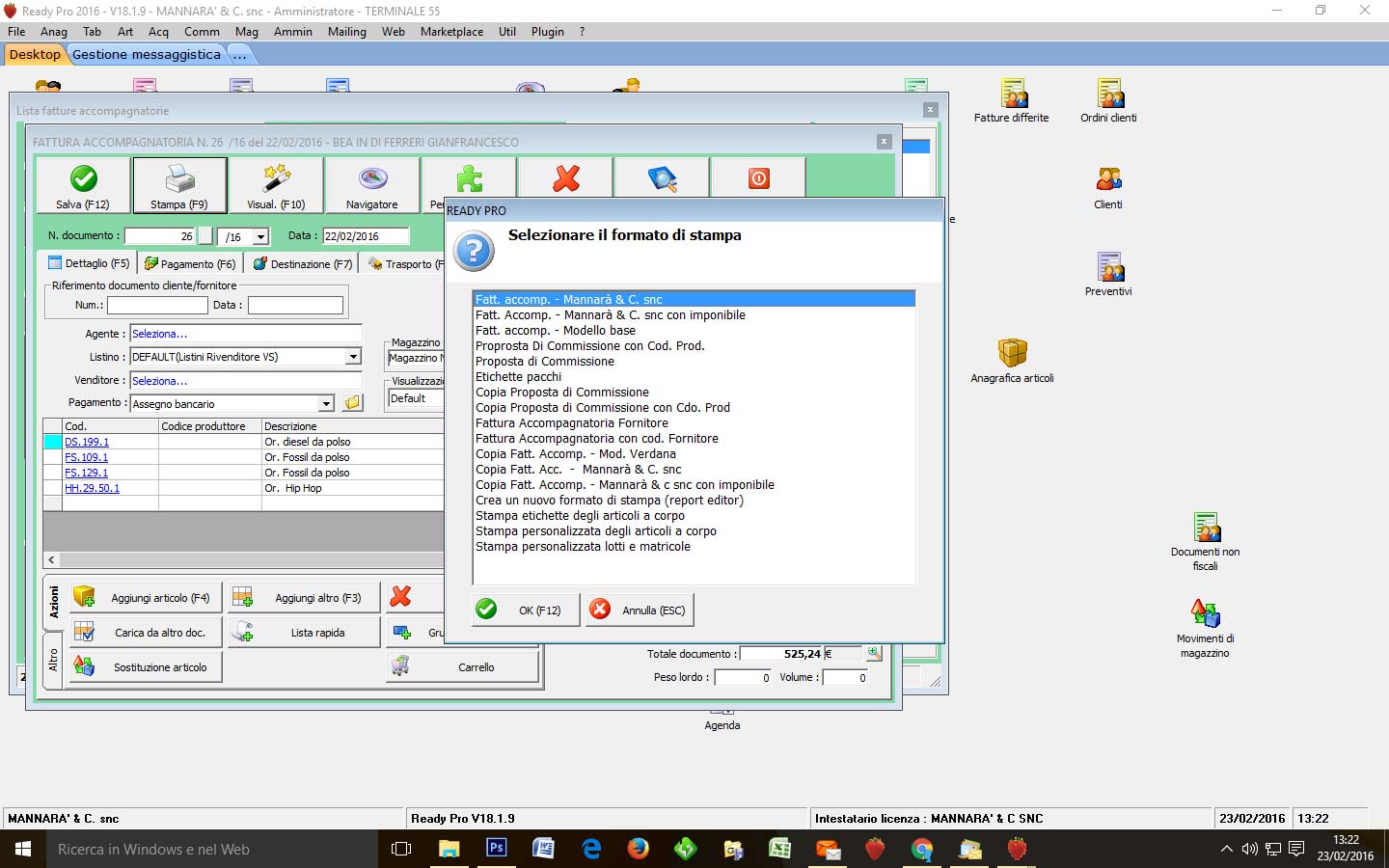Open Photoshop from the taskbar
Screen dimensions: 1389x868
pos(497,849)
